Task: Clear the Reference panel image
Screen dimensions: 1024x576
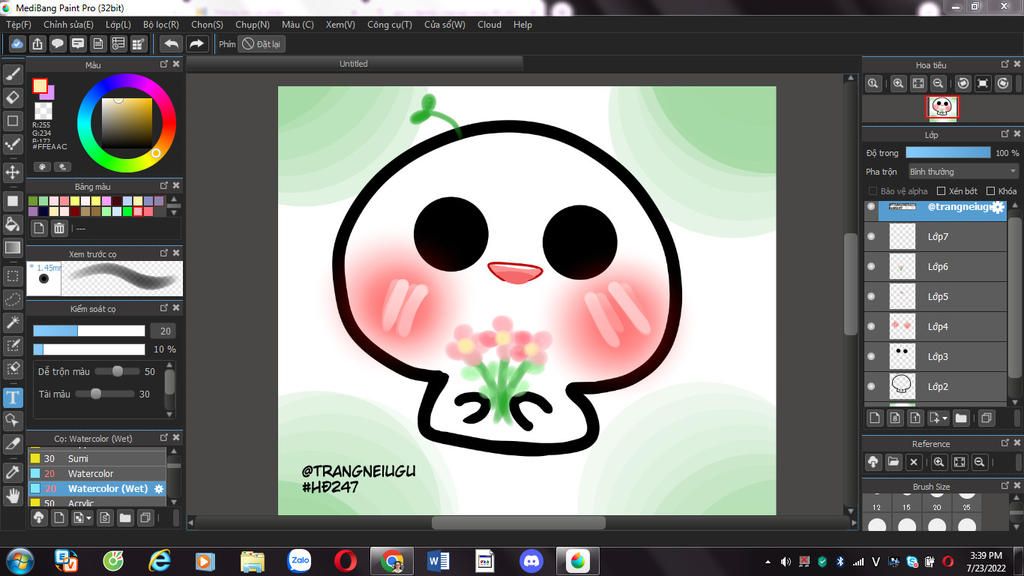Action: pyautogui.click(x=914, y=462)
